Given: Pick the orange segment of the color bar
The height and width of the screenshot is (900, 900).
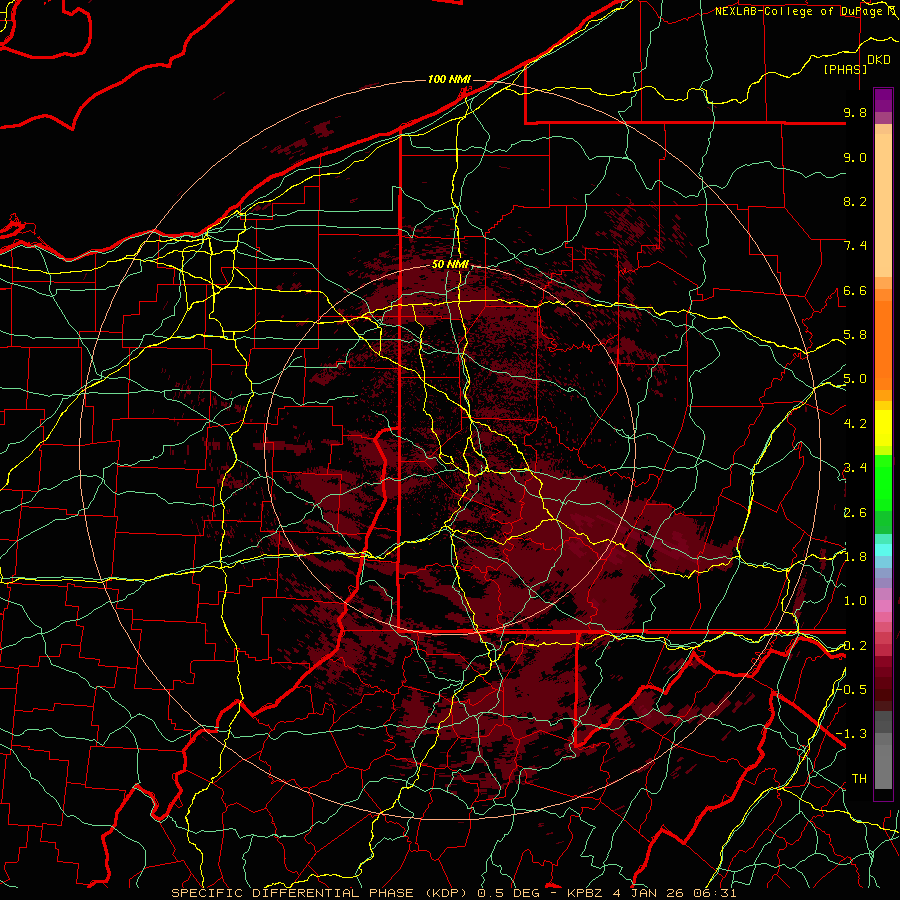Looking at the screenshot, I should click(x=883, y=345).
